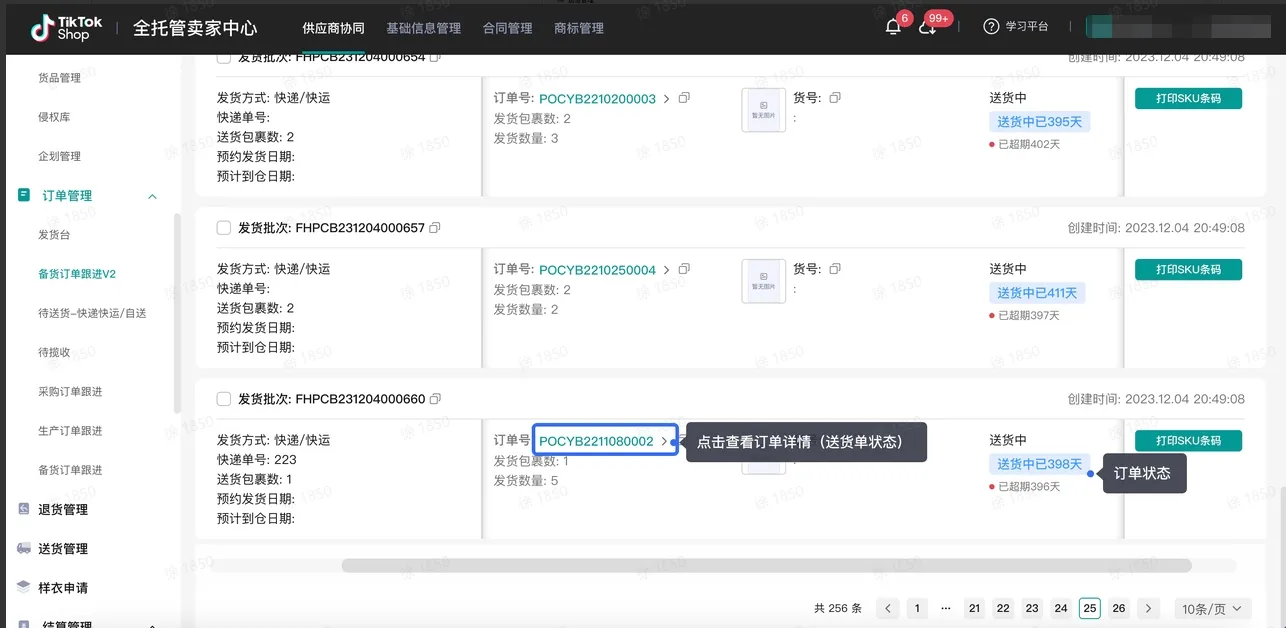Open 生产订单跟进 in the sidebar
This screenshot has height=628, width=1286.
point(70,431)
